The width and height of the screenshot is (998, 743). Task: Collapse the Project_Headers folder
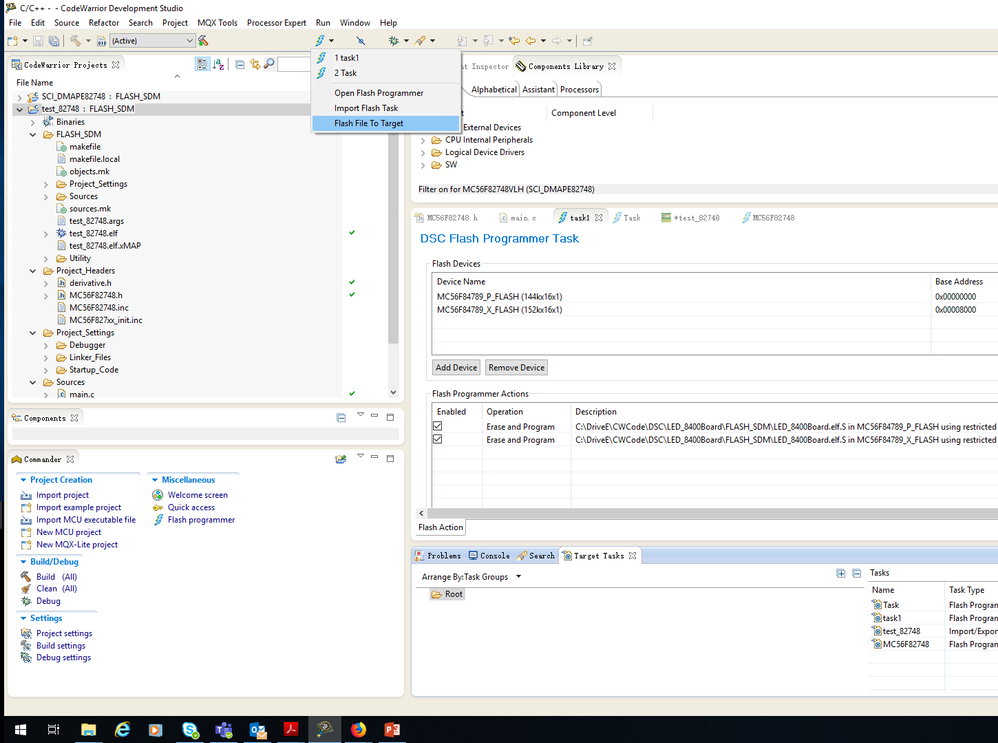click(x=32, y=271)
